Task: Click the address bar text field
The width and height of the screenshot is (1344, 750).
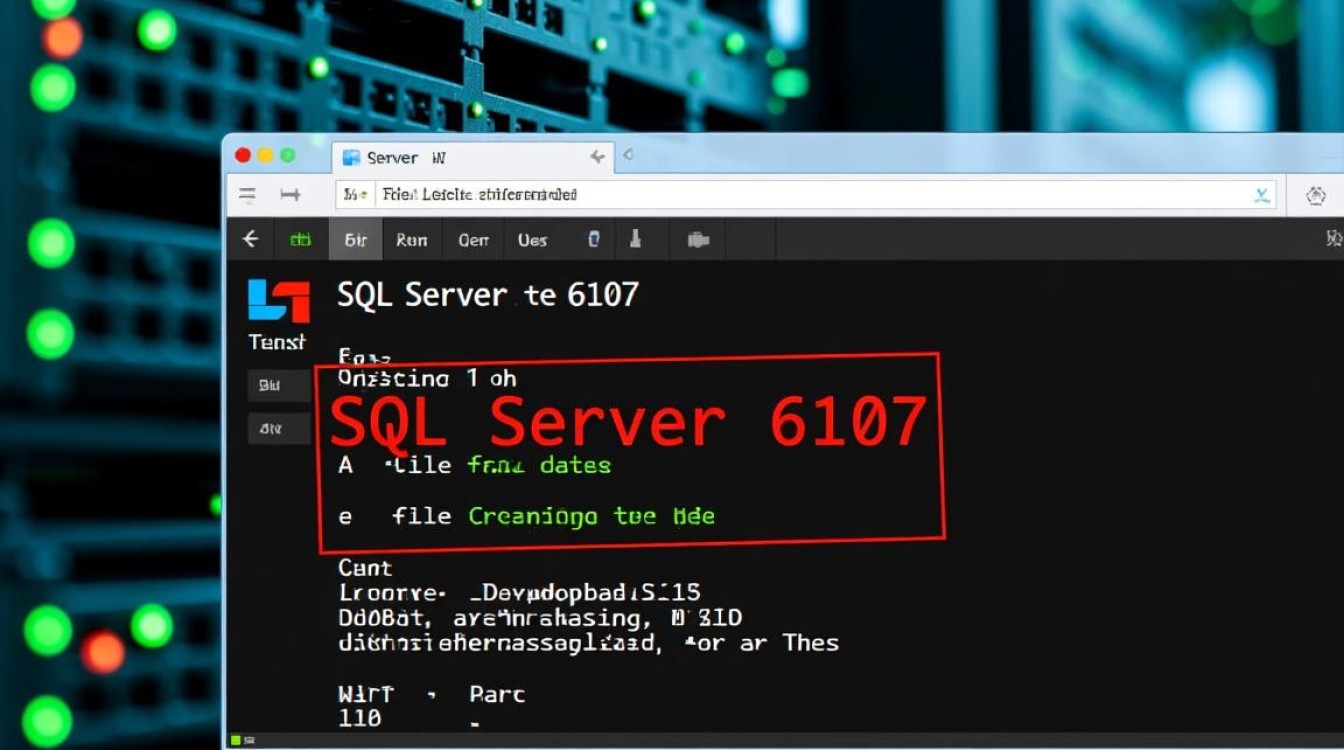Action: click(806, 195)
